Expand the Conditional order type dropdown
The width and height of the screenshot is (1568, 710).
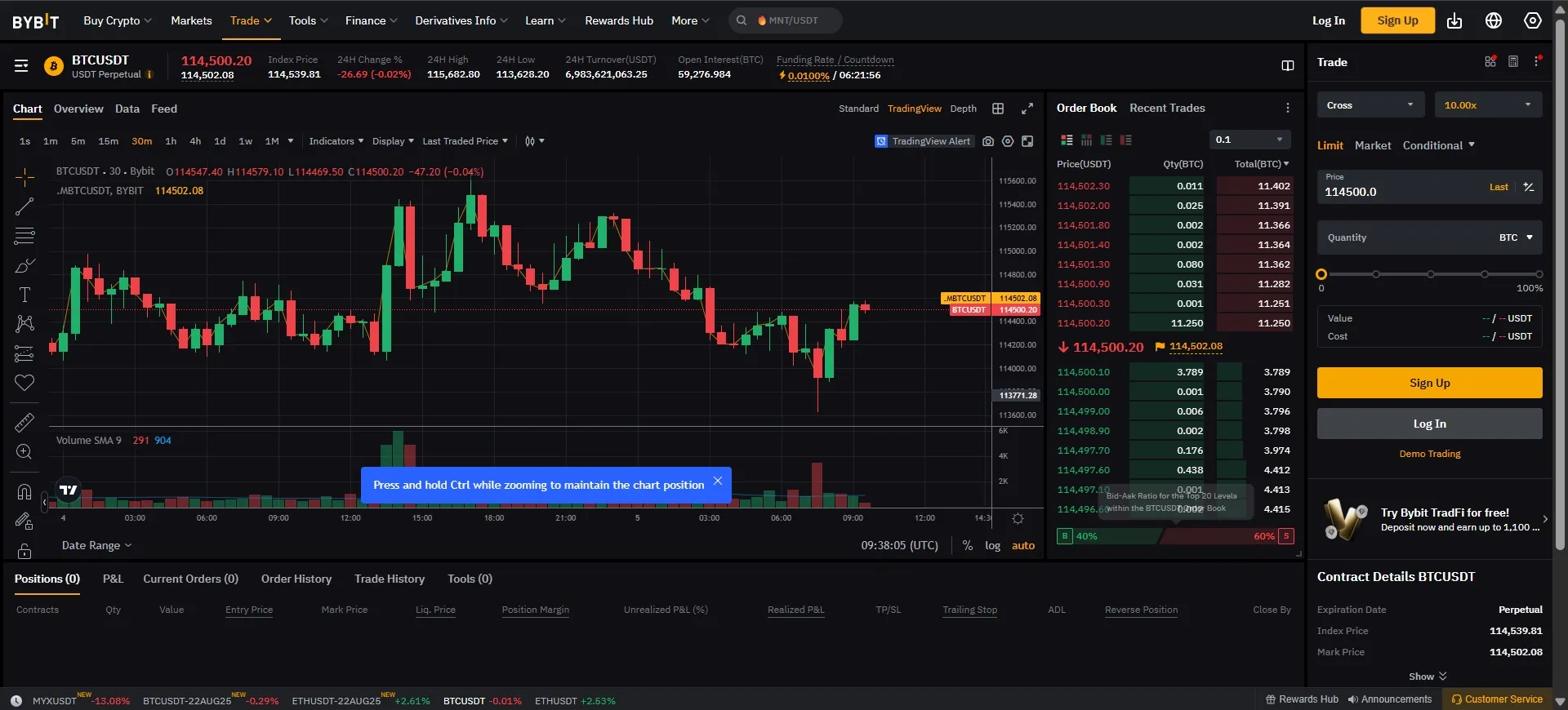[x=1439, y=145]
